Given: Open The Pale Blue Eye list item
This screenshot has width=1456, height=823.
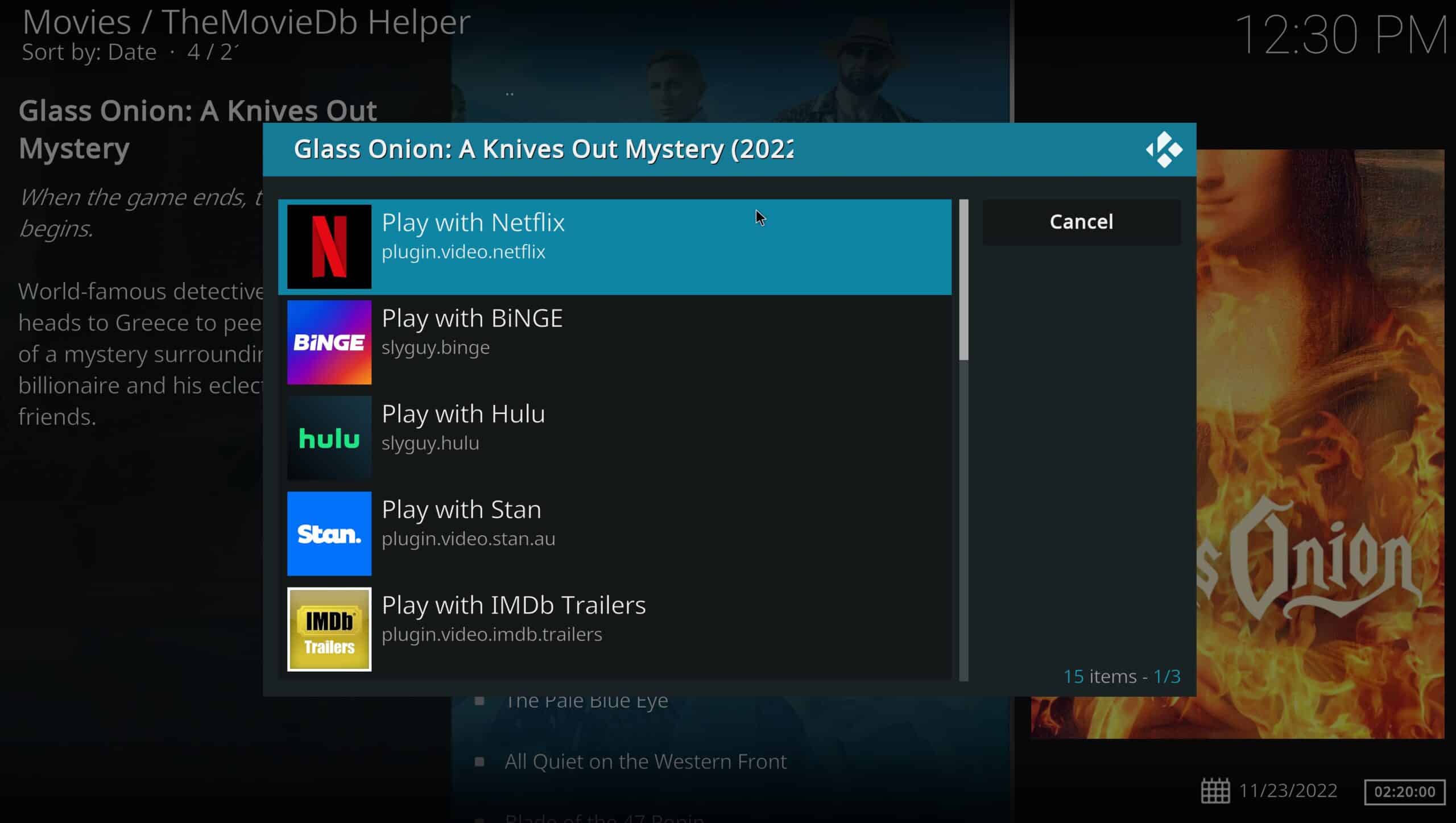Looking at the screenshot, I should pos(586,701).
